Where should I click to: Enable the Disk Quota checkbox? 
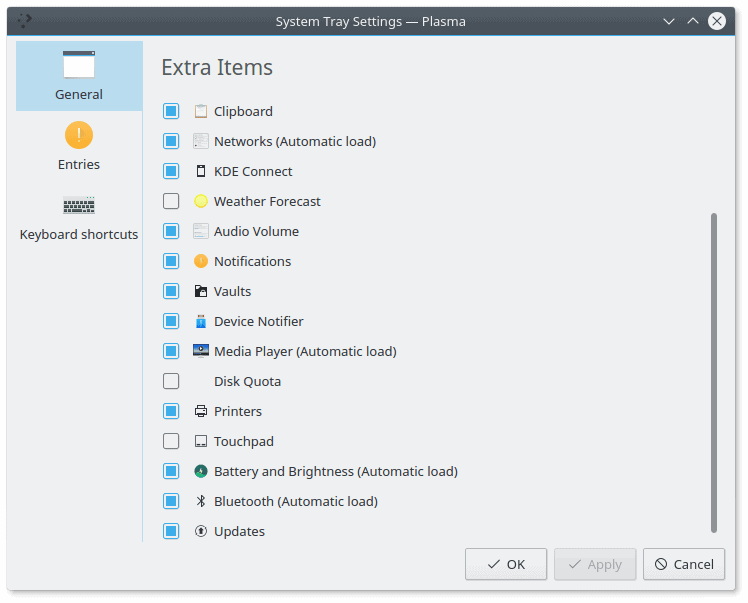click(x=171, y=381)
